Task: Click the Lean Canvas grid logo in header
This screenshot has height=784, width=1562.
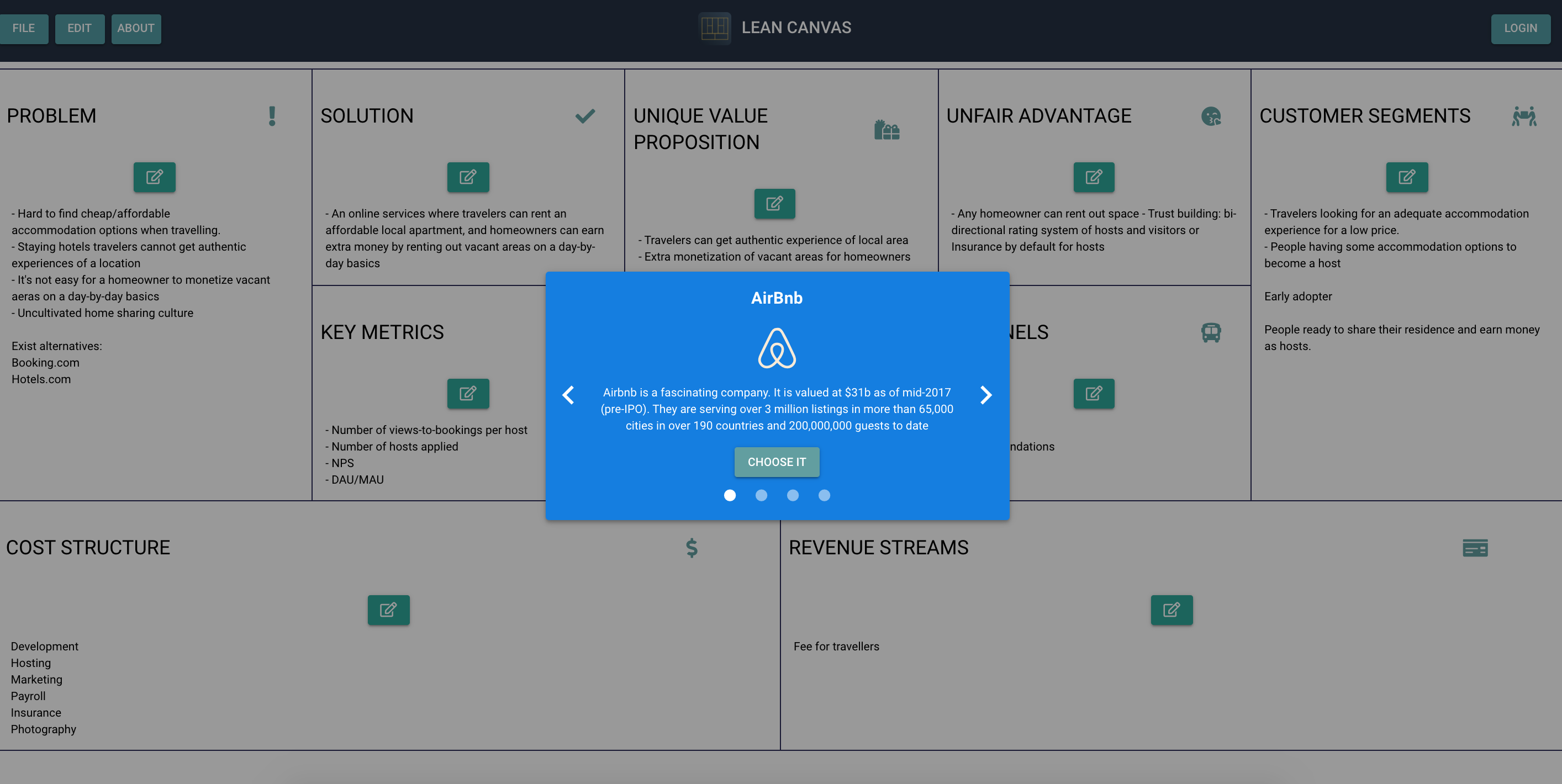Action: [714, 27]
